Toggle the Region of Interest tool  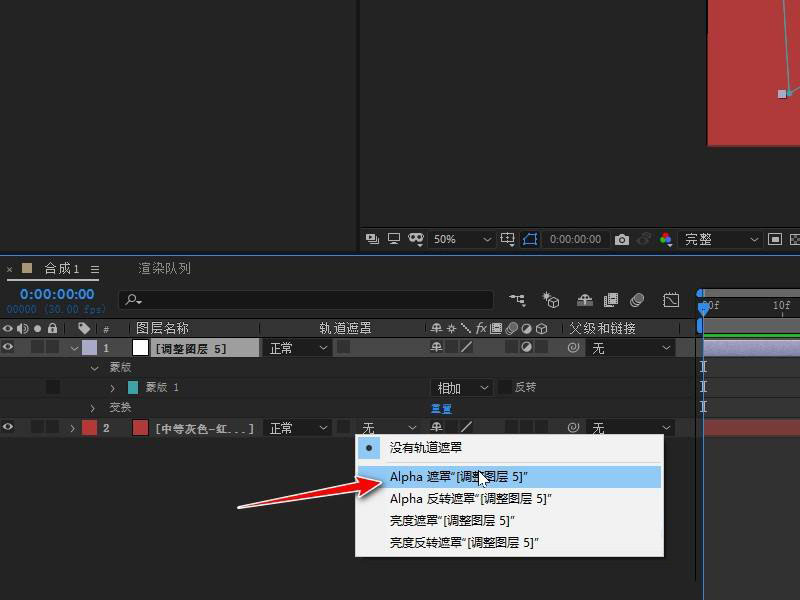(529, 240)
